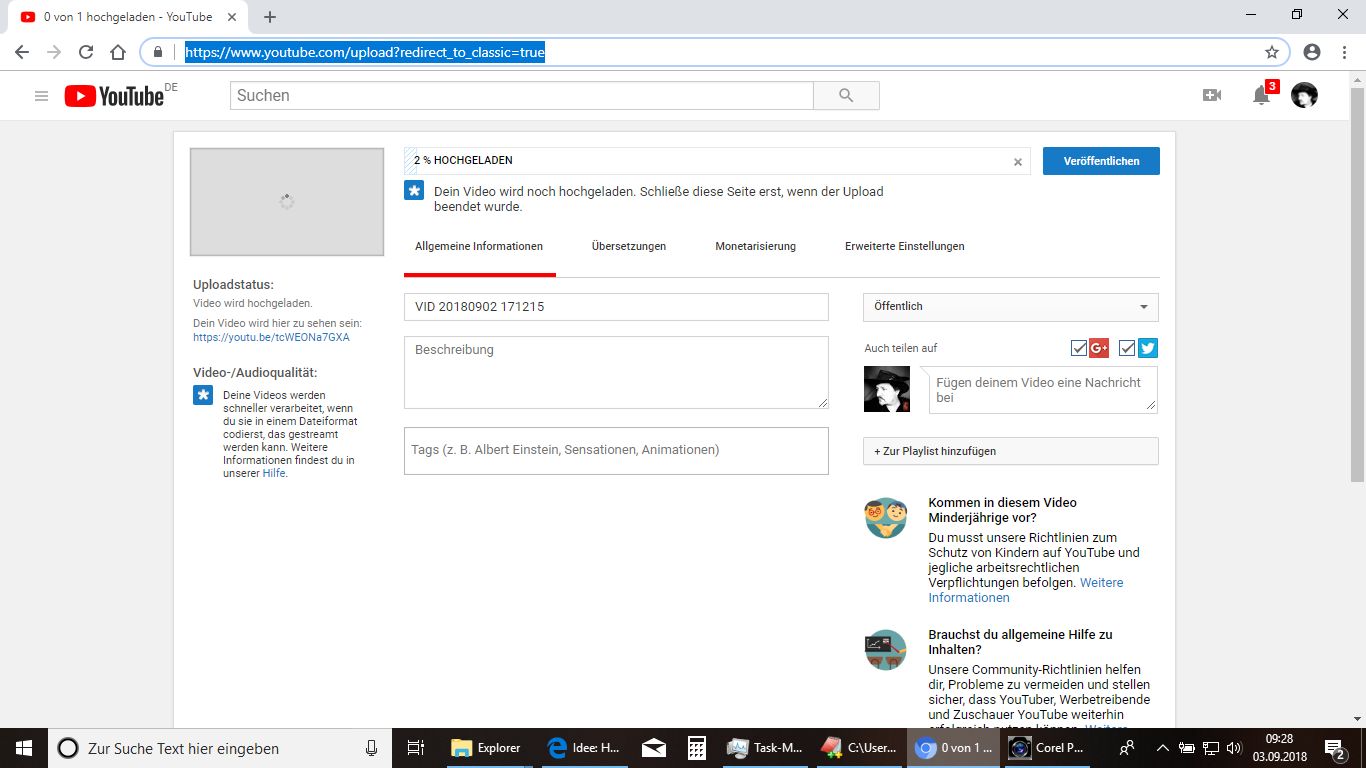Open the People icon in the taskbar
Image resolution: width=1366 pixels, height=768 pixels.
coord(1128,748)
